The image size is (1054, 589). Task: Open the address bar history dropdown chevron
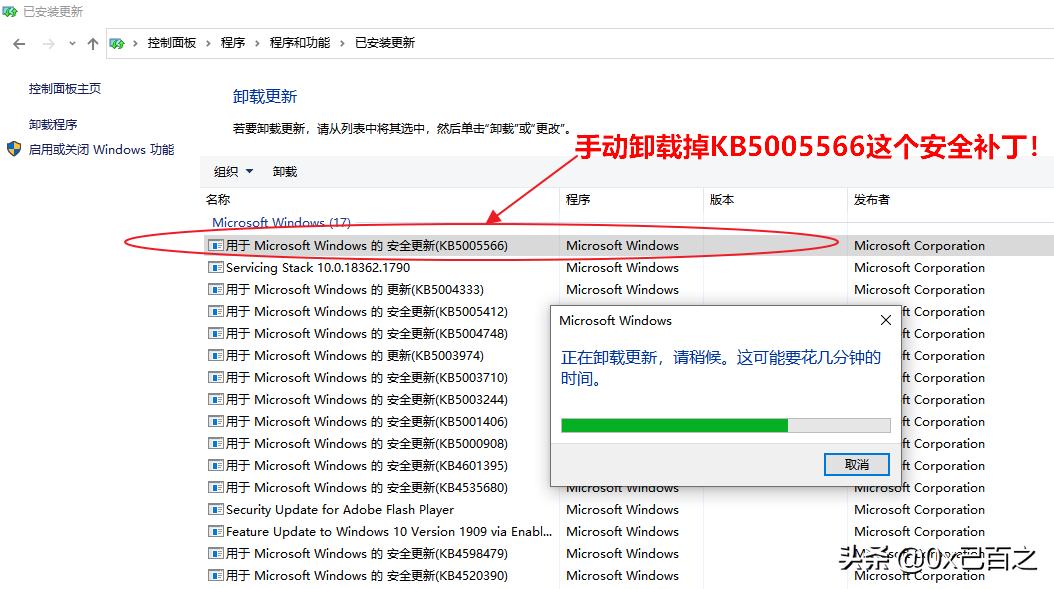70,43
